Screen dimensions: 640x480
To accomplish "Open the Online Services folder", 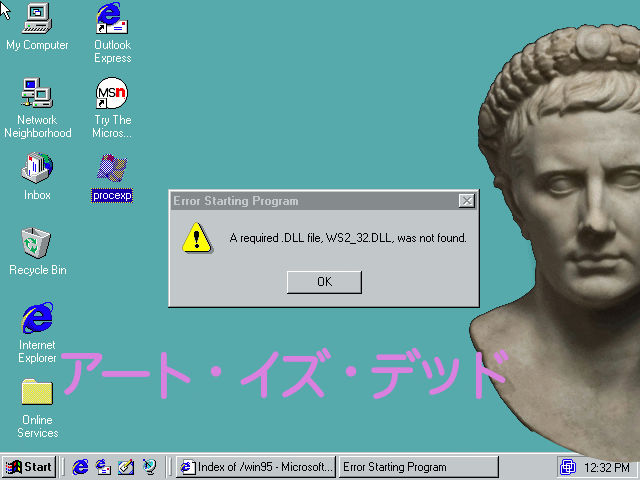I will click(x=37, y=393).
